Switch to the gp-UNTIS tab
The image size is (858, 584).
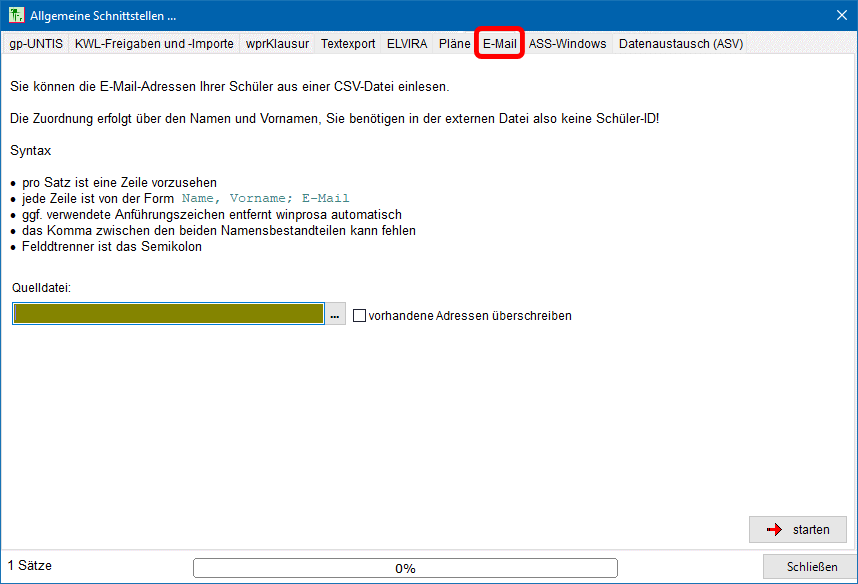[36, 44]
